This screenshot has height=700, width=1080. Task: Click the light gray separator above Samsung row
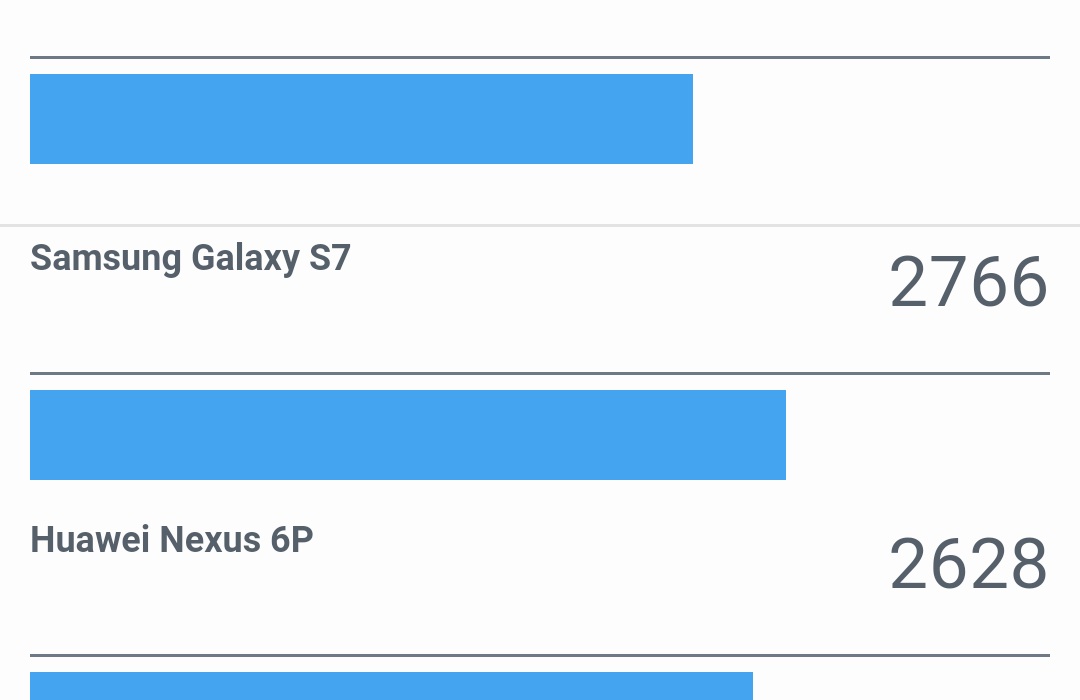click(x=540, y=225)
